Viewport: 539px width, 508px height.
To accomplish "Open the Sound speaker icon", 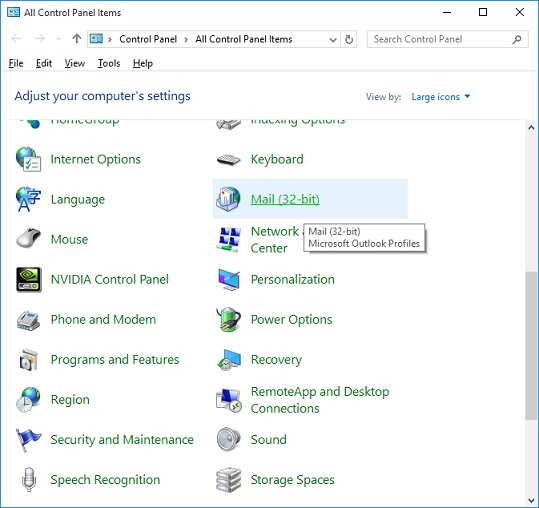I will 228,440.
